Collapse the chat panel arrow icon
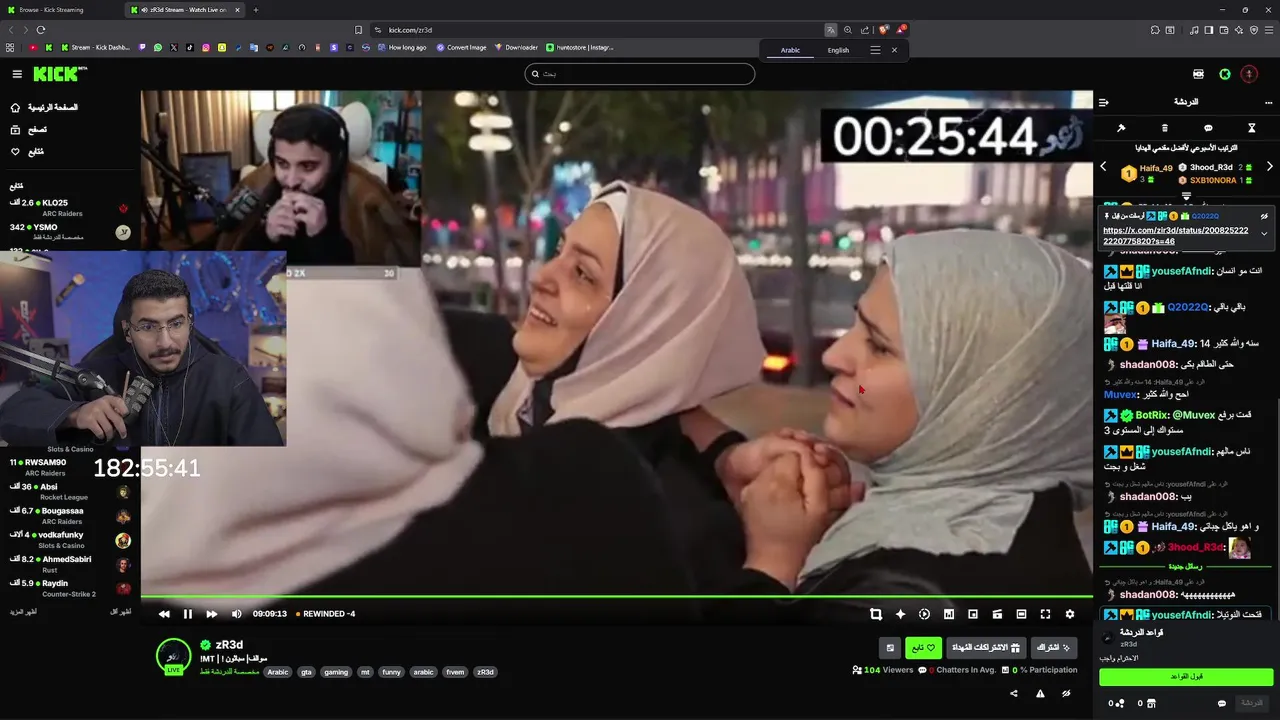 [x=1104, y=102]
